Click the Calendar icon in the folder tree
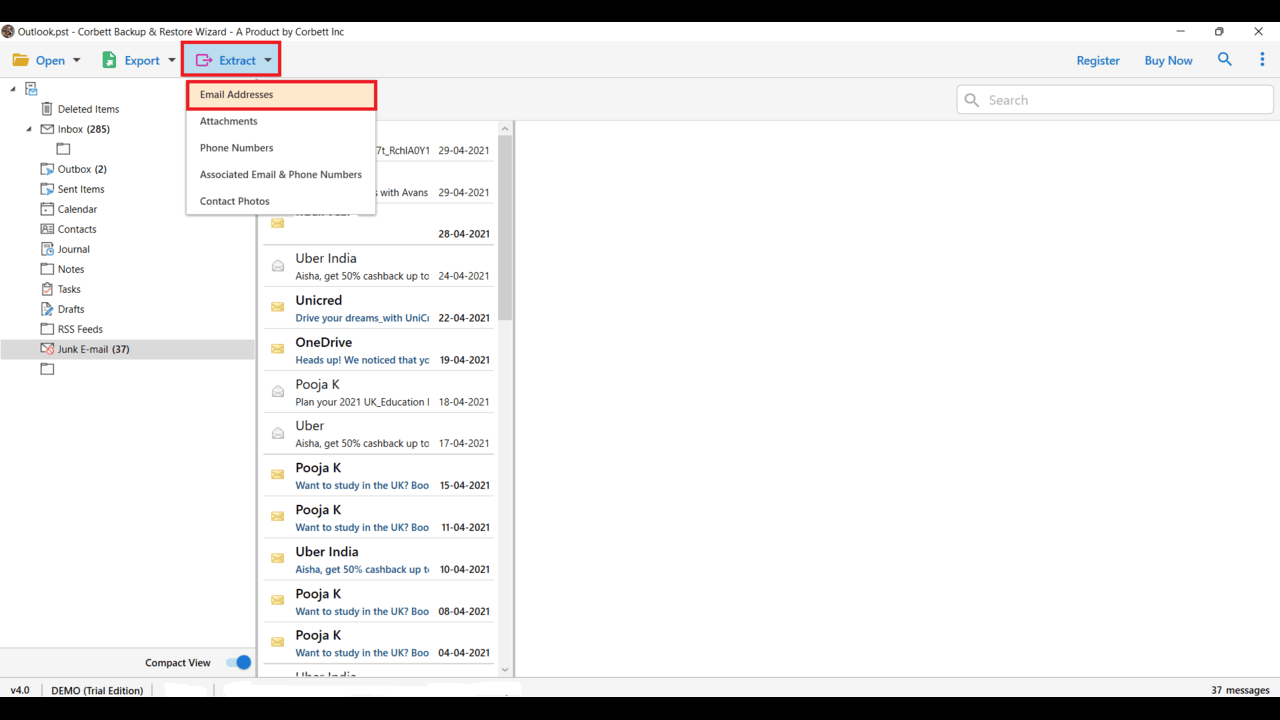This screenshot has height=720, width=1280. (47, 209)
